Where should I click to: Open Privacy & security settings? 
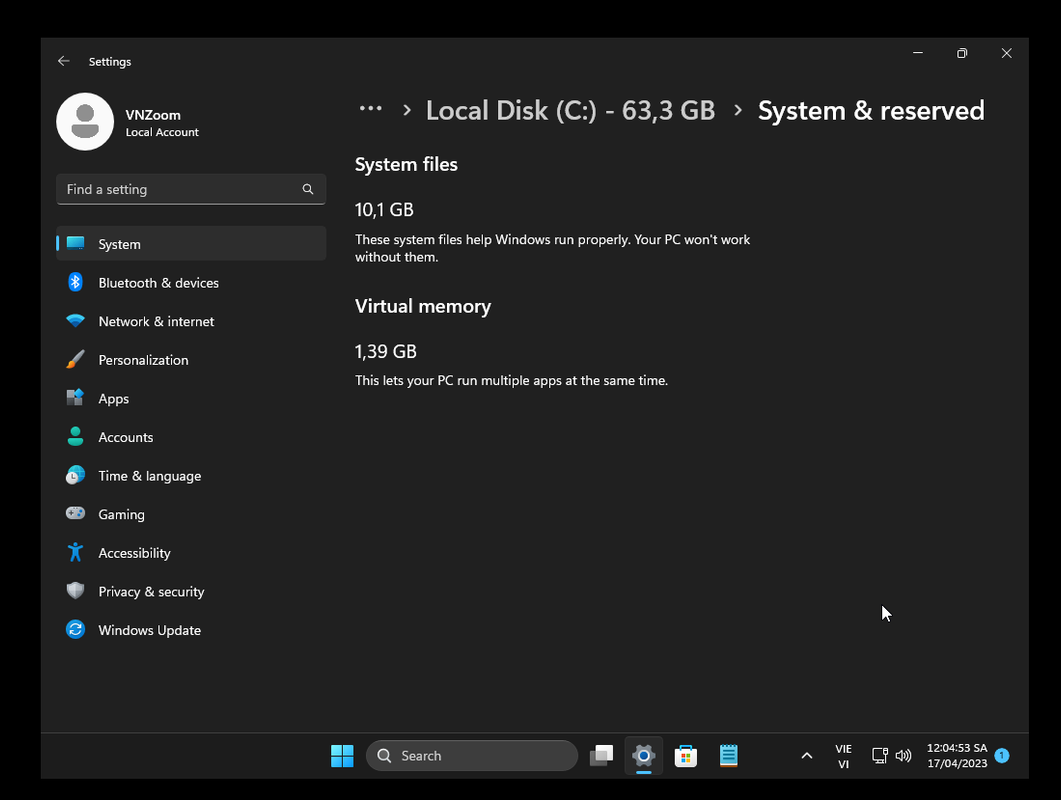(191, 592)
